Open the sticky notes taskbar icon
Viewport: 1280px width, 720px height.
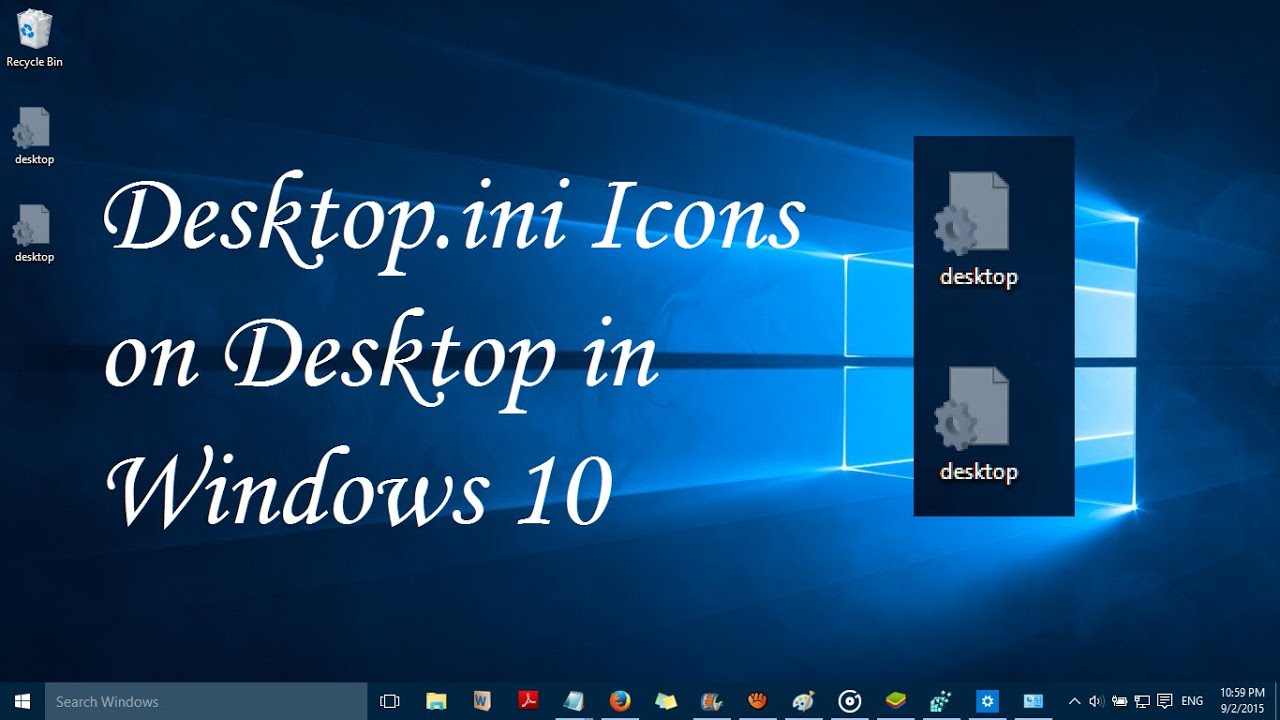(x=666, y=701)
